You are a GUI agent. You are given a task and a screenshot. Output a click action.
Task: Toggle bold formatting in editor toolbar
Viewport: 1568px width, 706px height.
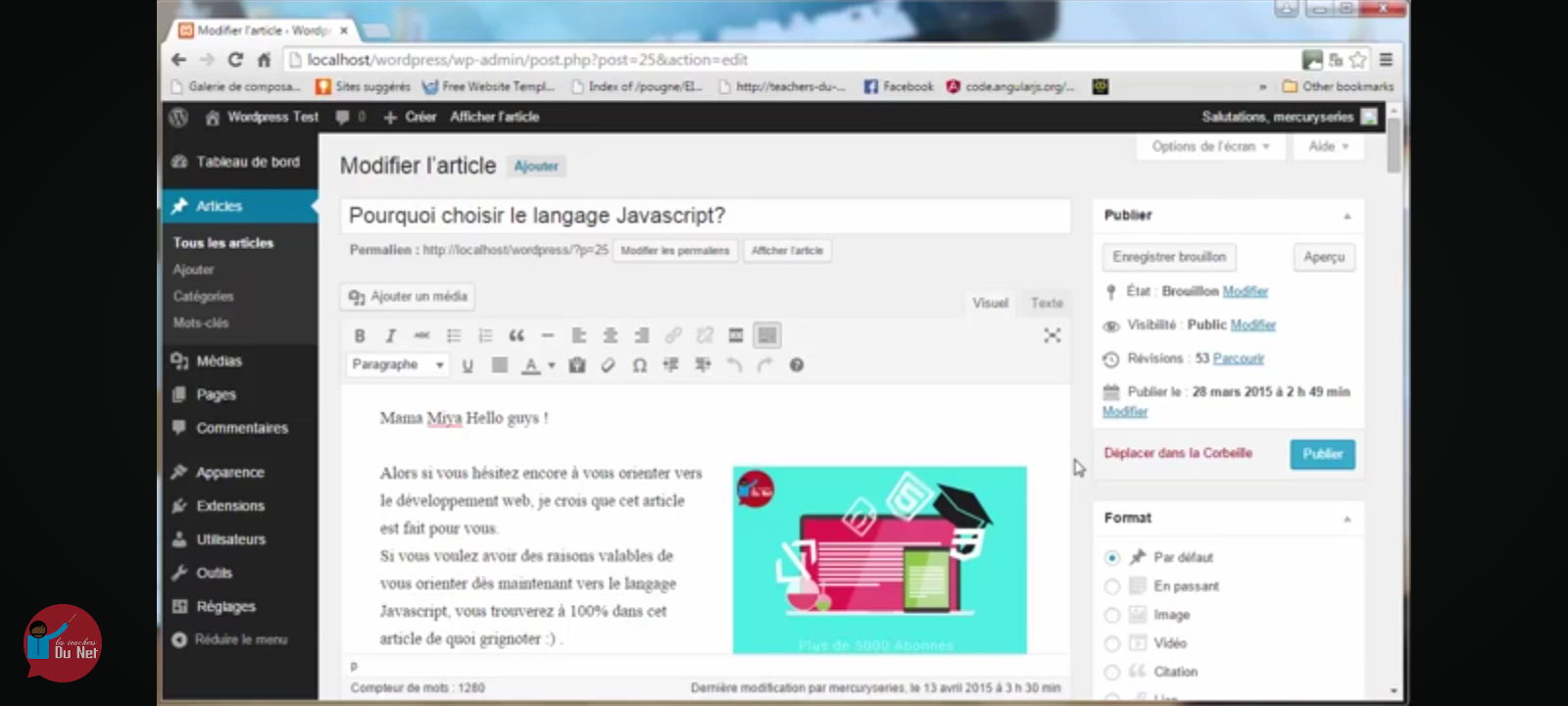tap(360, 336)
